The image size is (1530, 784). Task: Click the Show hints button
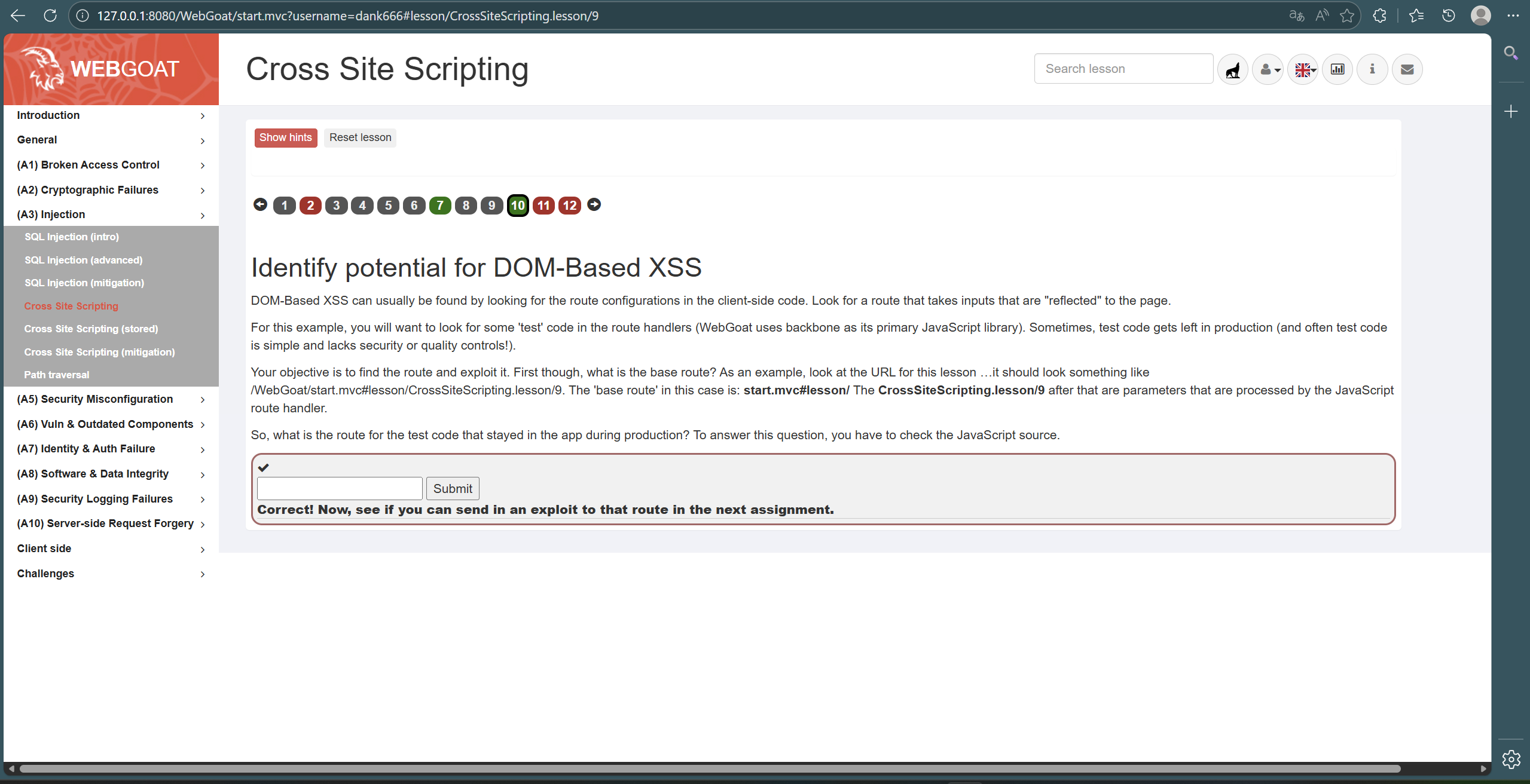pyautogui.click(x=285, y=137)
